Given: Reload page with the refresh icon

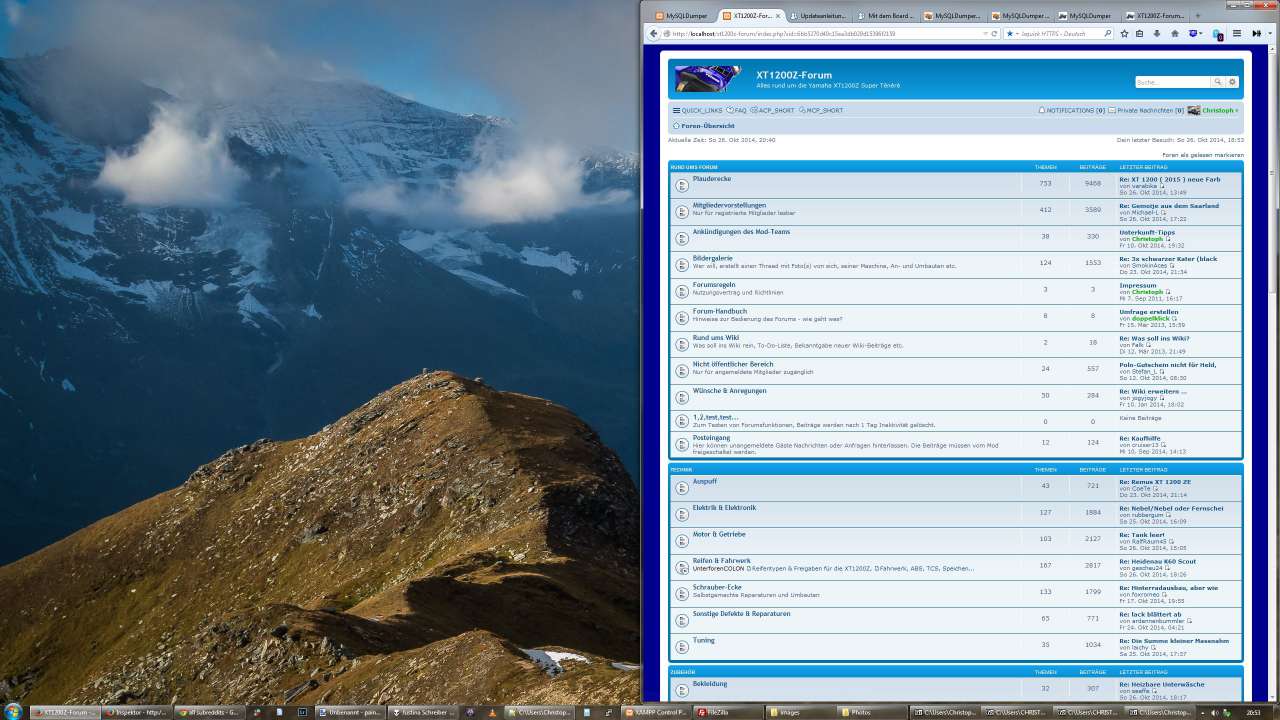Looking at the screenshot, I should (x=994, y=33).
